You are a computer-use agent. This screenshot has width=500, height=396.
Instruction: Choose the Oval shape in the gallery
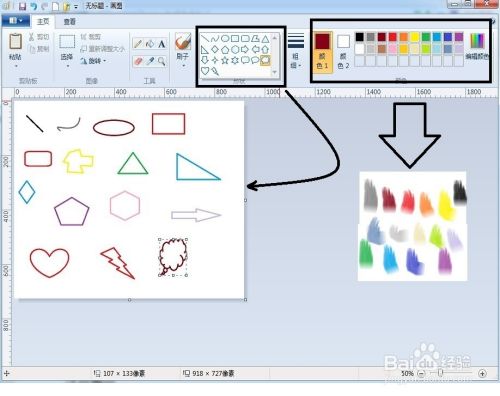tap(225, 39)
